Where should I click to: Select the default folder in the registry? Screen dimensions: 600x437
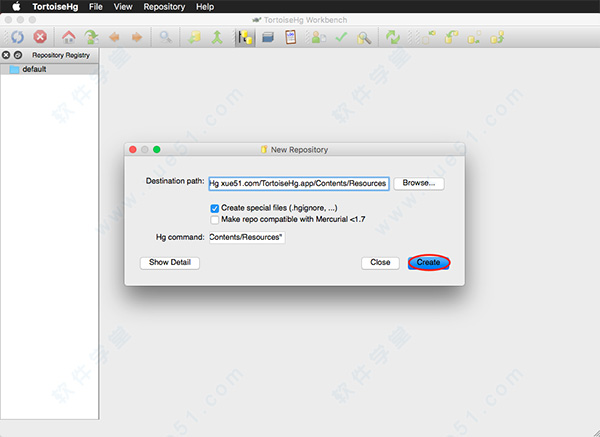pyautogui.click(x=49, y=69)
